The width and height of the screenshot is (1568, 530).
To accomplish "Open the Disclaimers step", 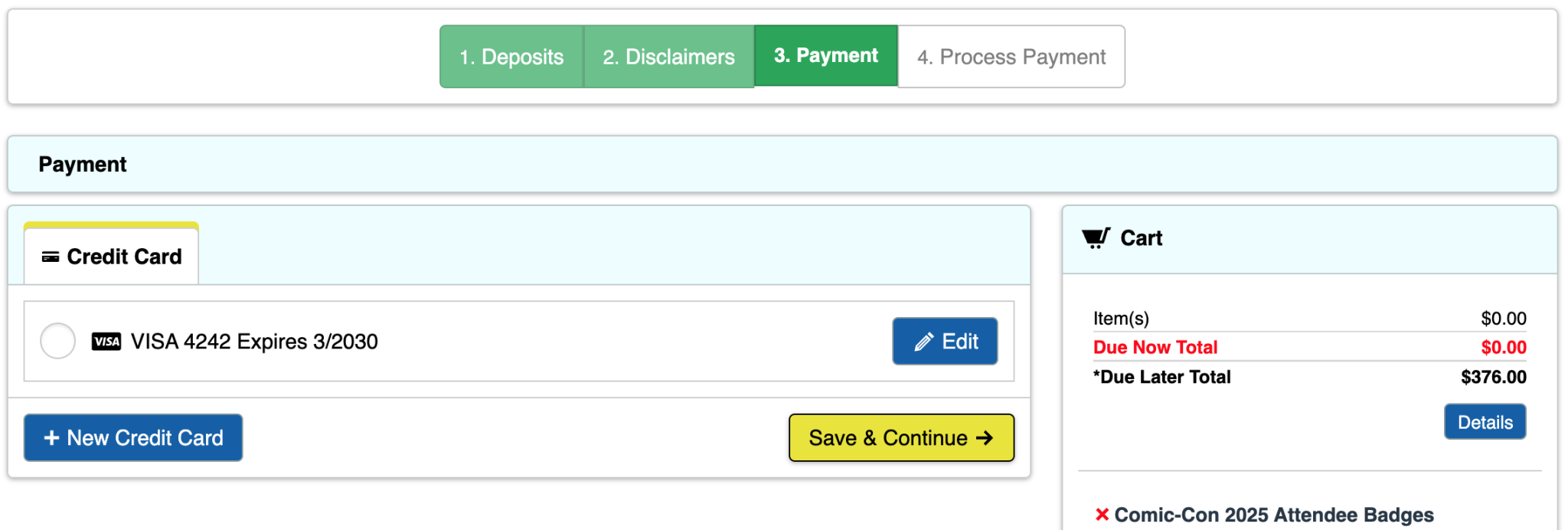I will (x=668, y=57).
